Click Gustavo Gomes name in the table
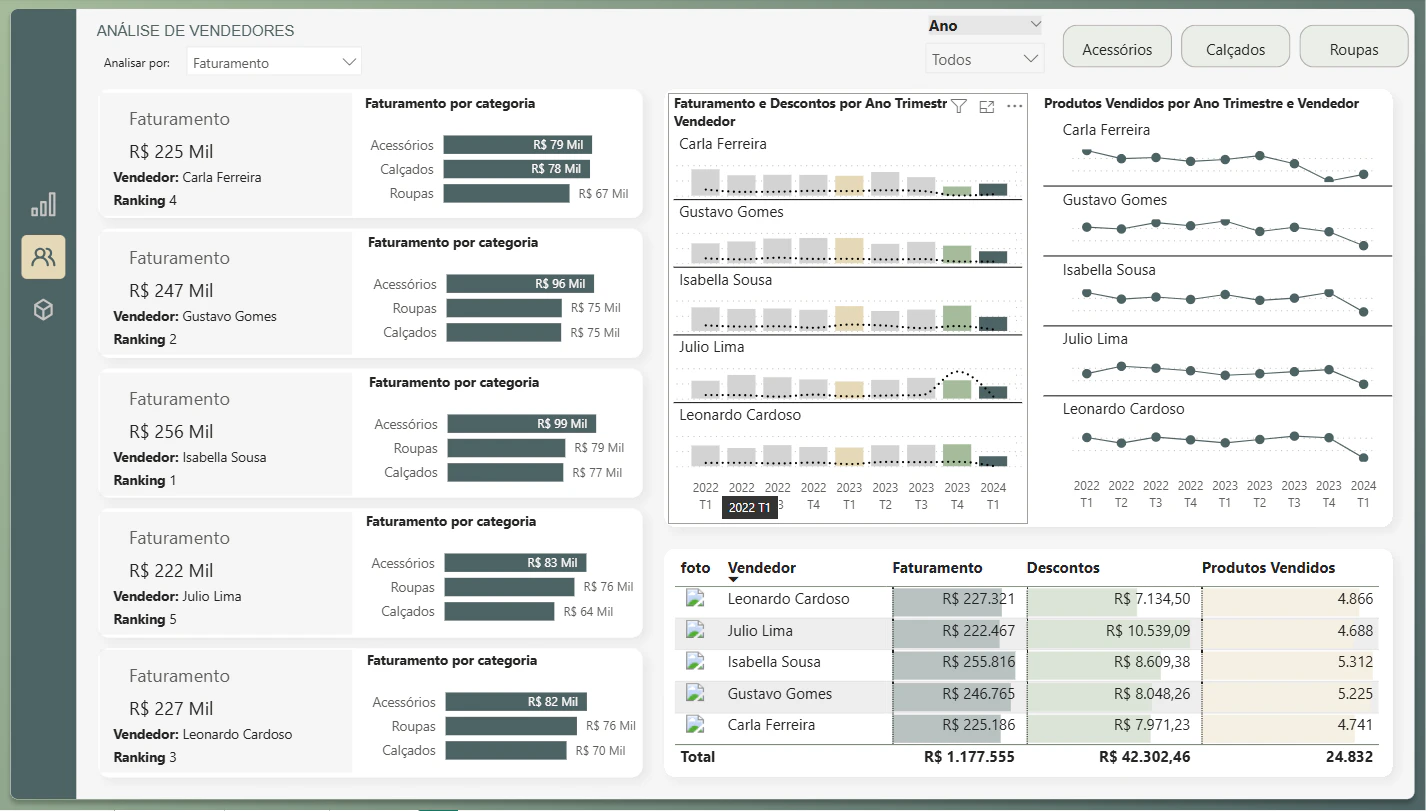Screen dimensions: 1426x811 tap(780, 694)
